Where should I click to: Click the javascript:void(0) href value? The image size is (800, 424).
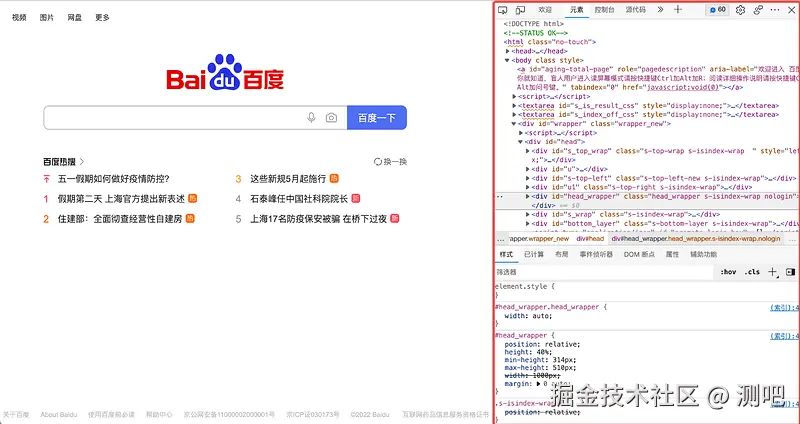tap(682, 88)
